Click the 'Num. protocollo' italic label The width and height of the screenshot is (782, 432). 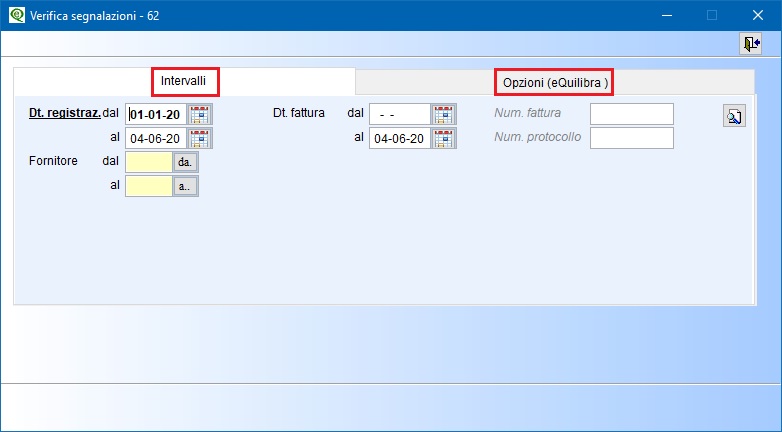tap(538, 137)
